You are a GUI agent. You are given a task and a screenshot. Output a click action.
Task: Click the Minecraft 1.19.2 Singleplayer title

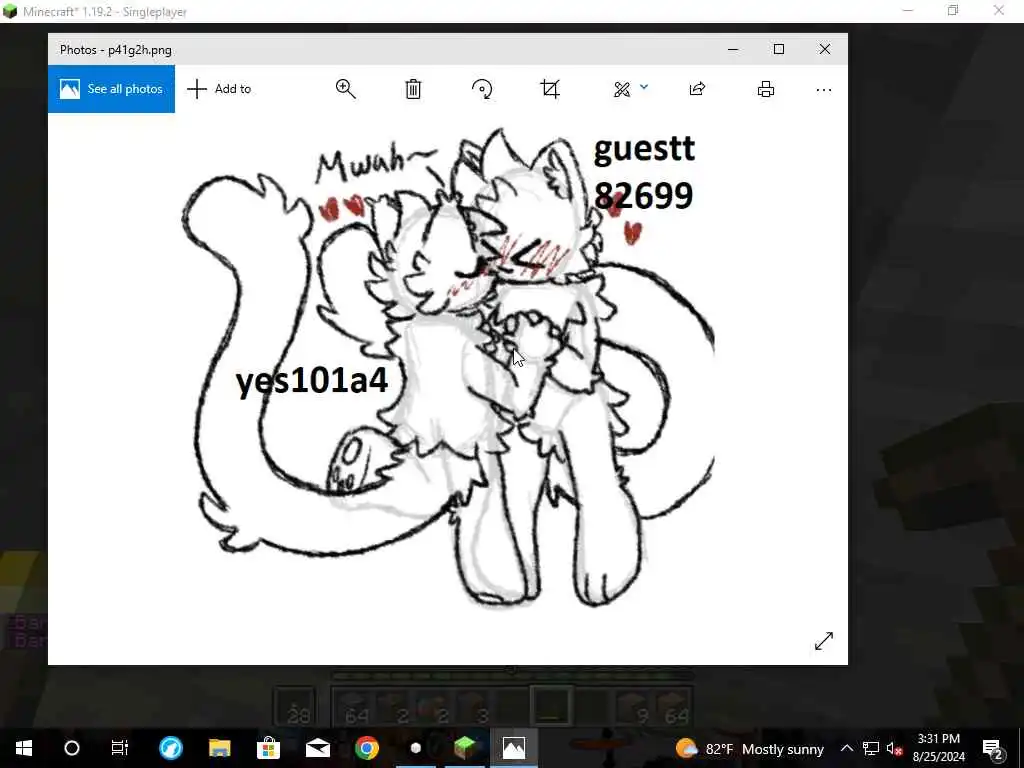pos(105,12)
